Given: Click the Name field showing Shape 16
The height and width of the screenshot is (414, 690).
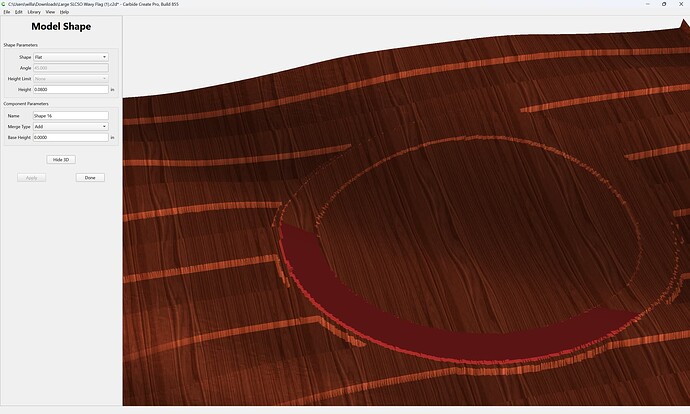Looking at the screenshot, I should point(71,116).
